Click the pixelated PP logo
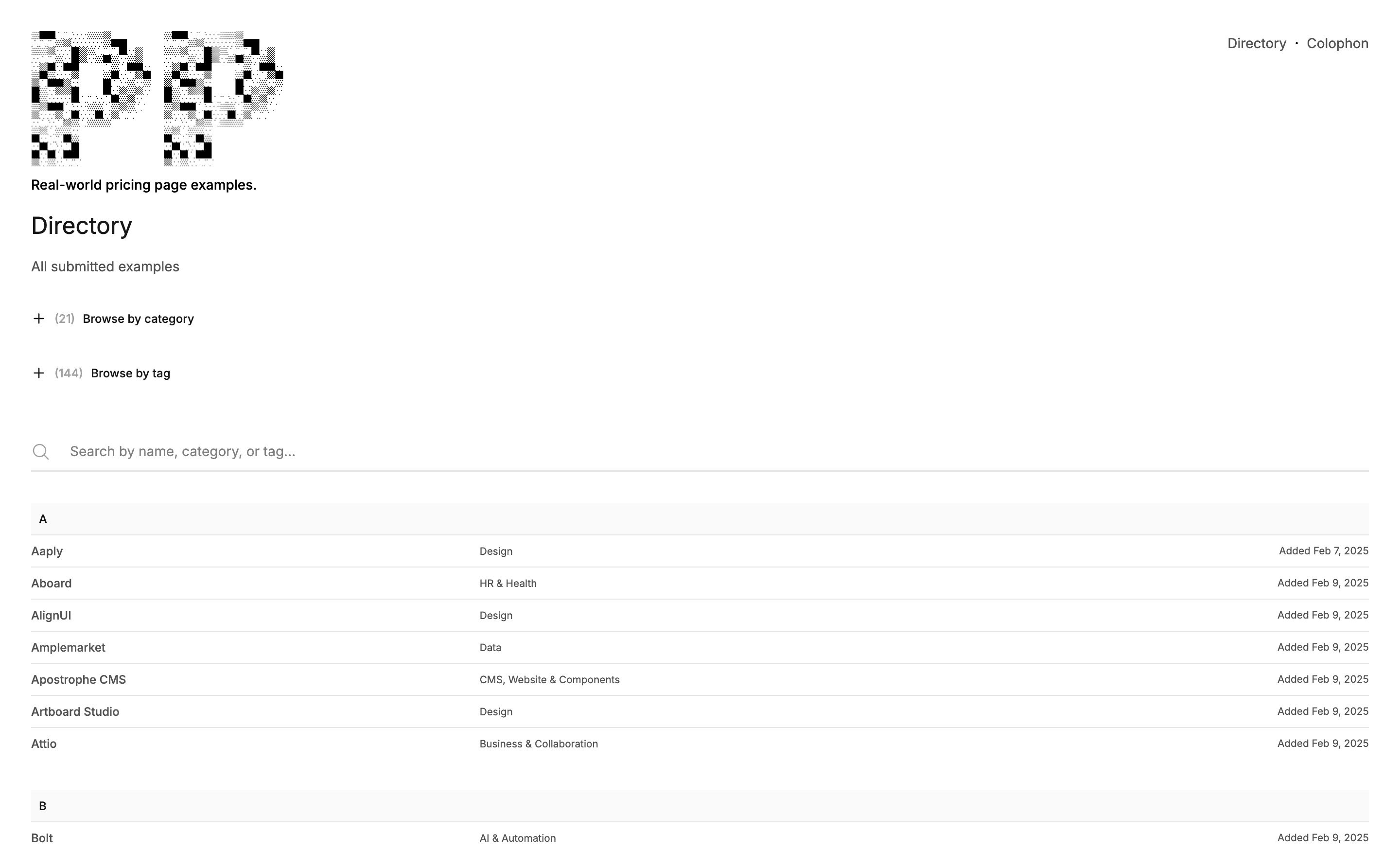This screenshot has height=851, width=1400. (x=157, y=99)
